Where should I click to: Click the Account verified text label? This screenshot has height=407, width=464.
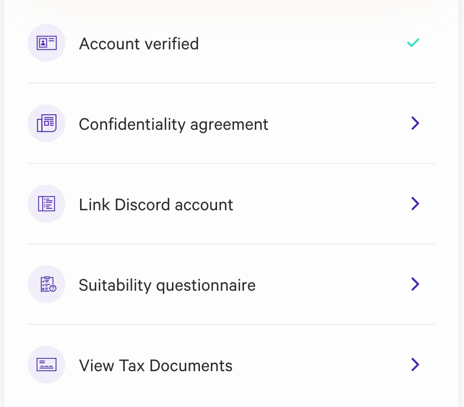[139, 44]
